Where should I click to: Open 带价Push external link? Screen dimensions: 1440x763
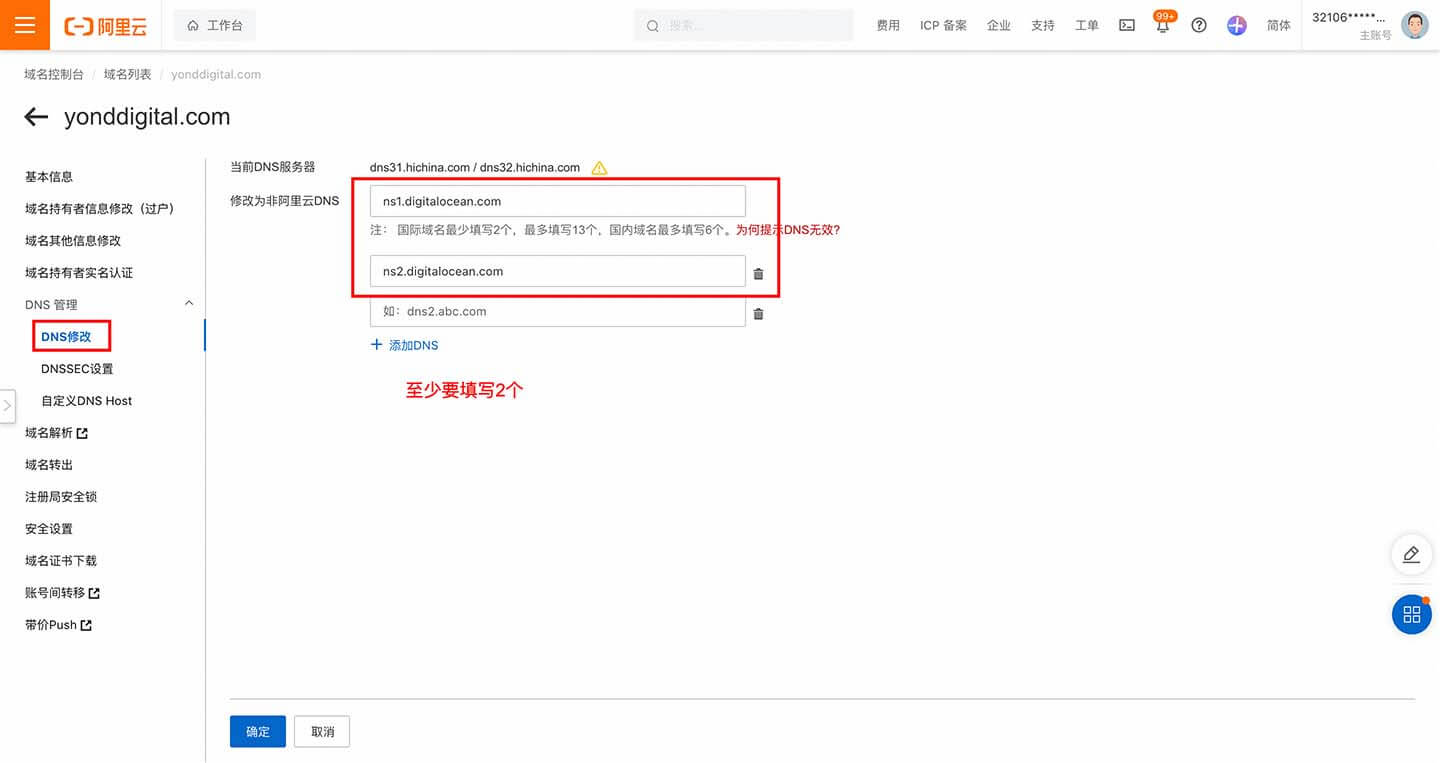pos(58,625)
